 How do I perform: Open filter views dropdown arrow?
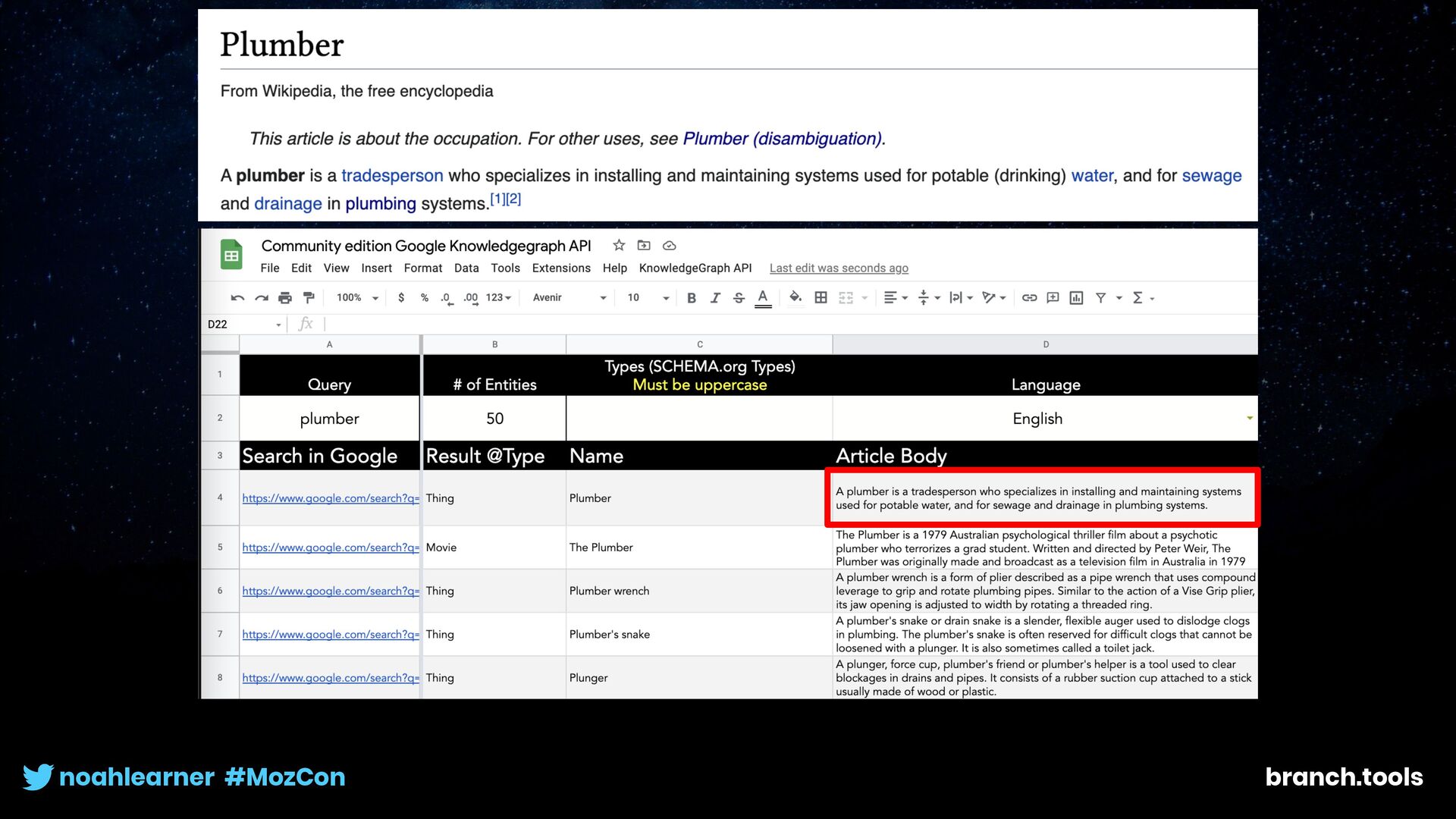(x=1119, y=299)
